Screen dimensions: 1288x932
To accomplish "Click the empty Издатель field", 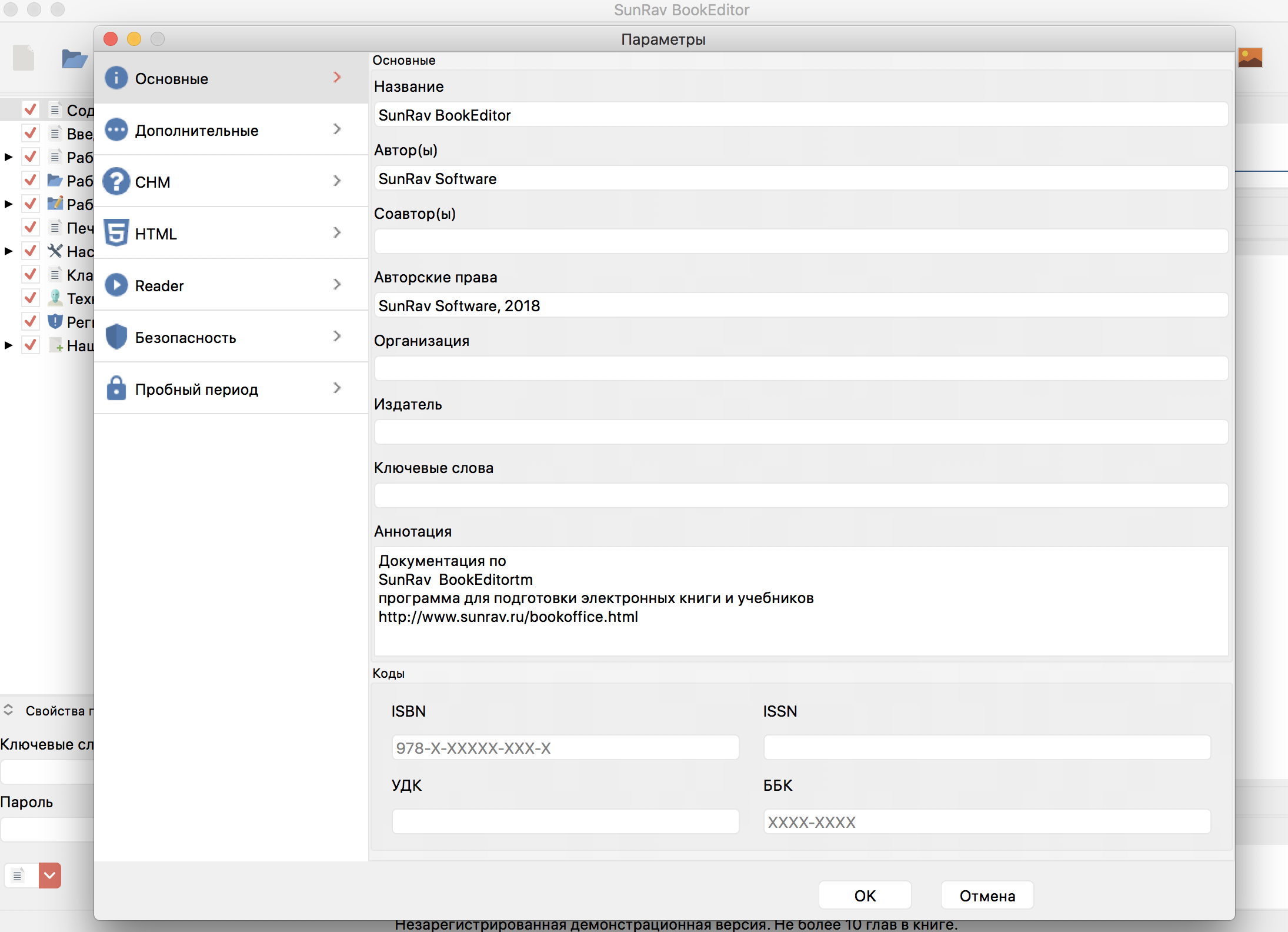I will tap(801, 432).
